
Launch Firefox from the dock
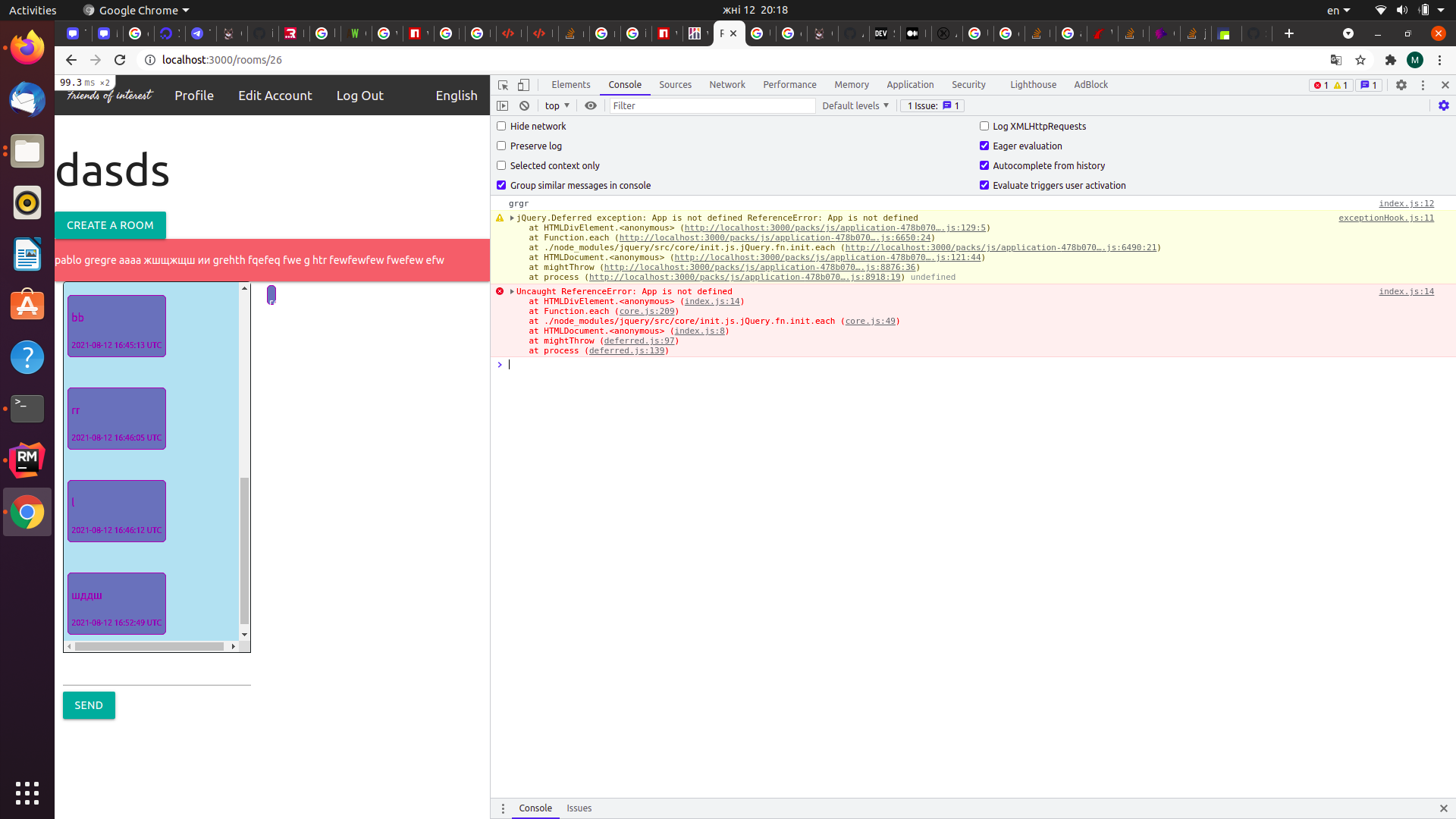click(27, 47)
